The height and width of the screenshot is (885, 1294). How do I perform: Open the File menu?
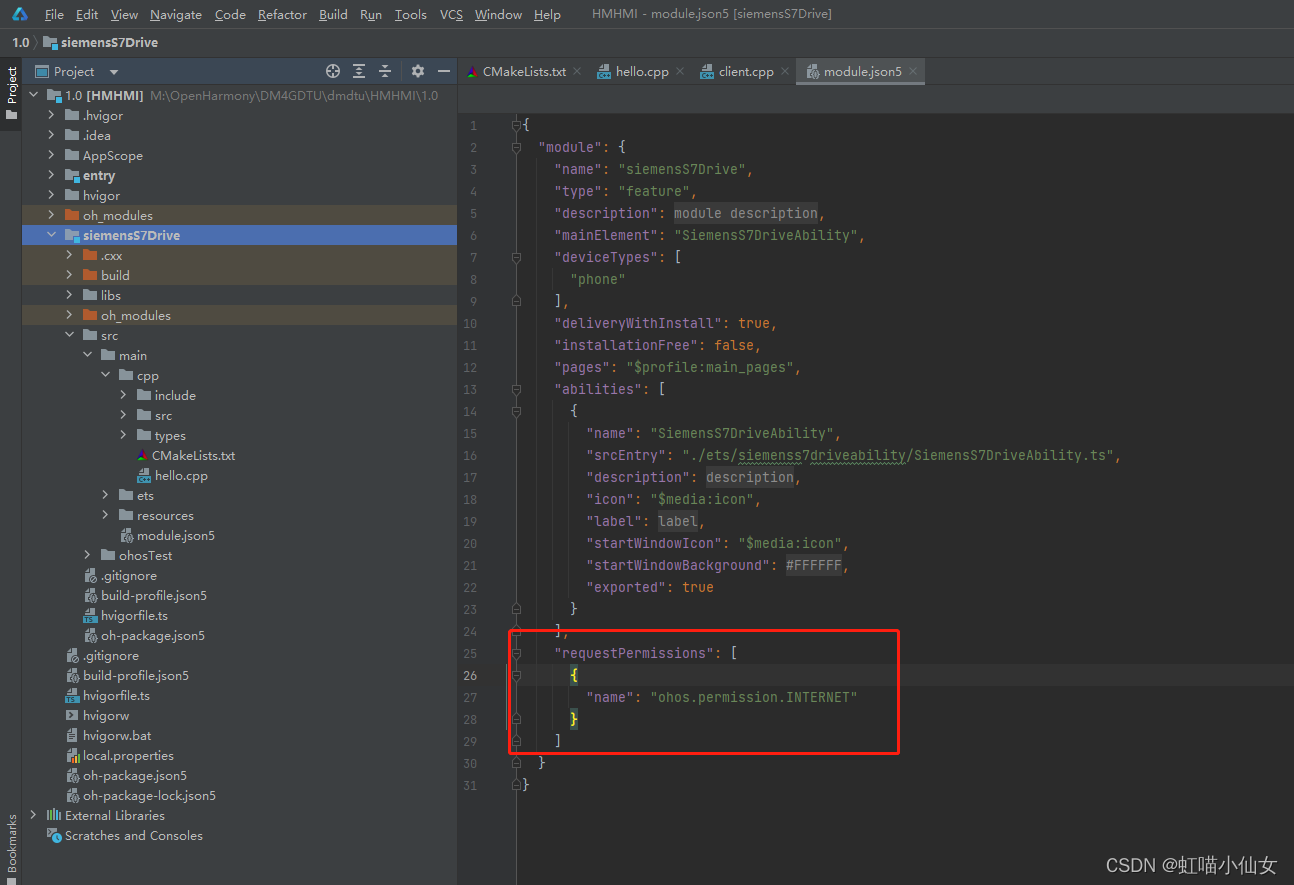54,14
